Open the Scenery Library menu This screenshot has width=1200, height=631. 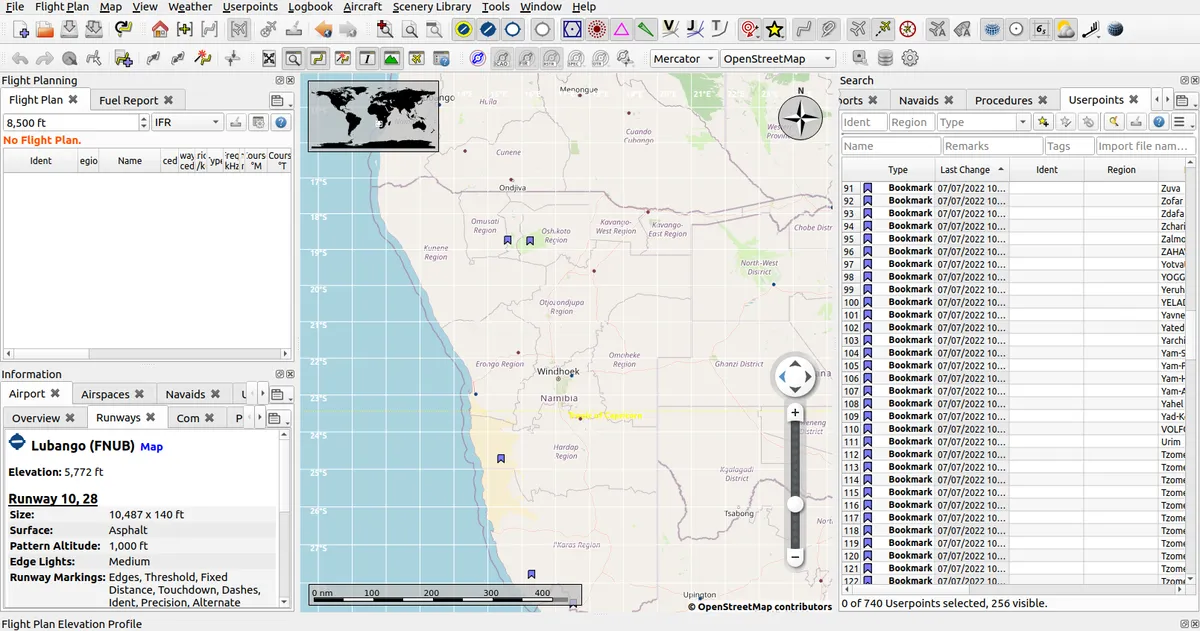431,7
